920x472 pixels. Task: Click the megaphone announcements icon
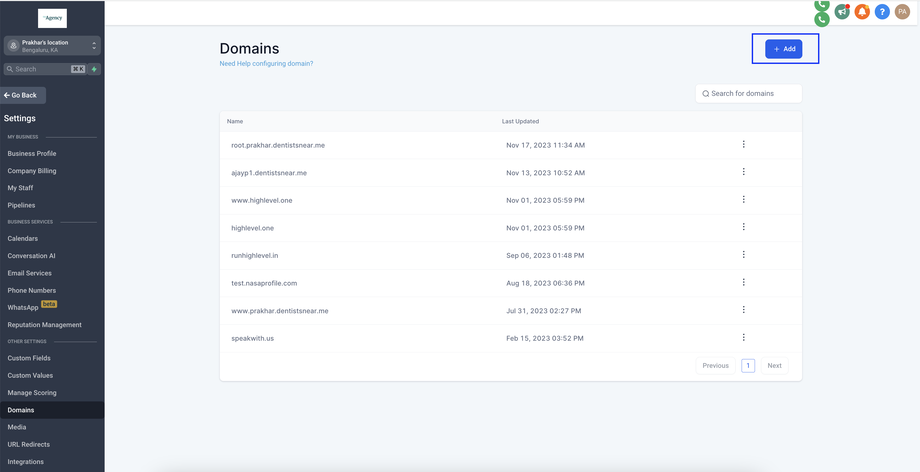(x=842, y=12)
